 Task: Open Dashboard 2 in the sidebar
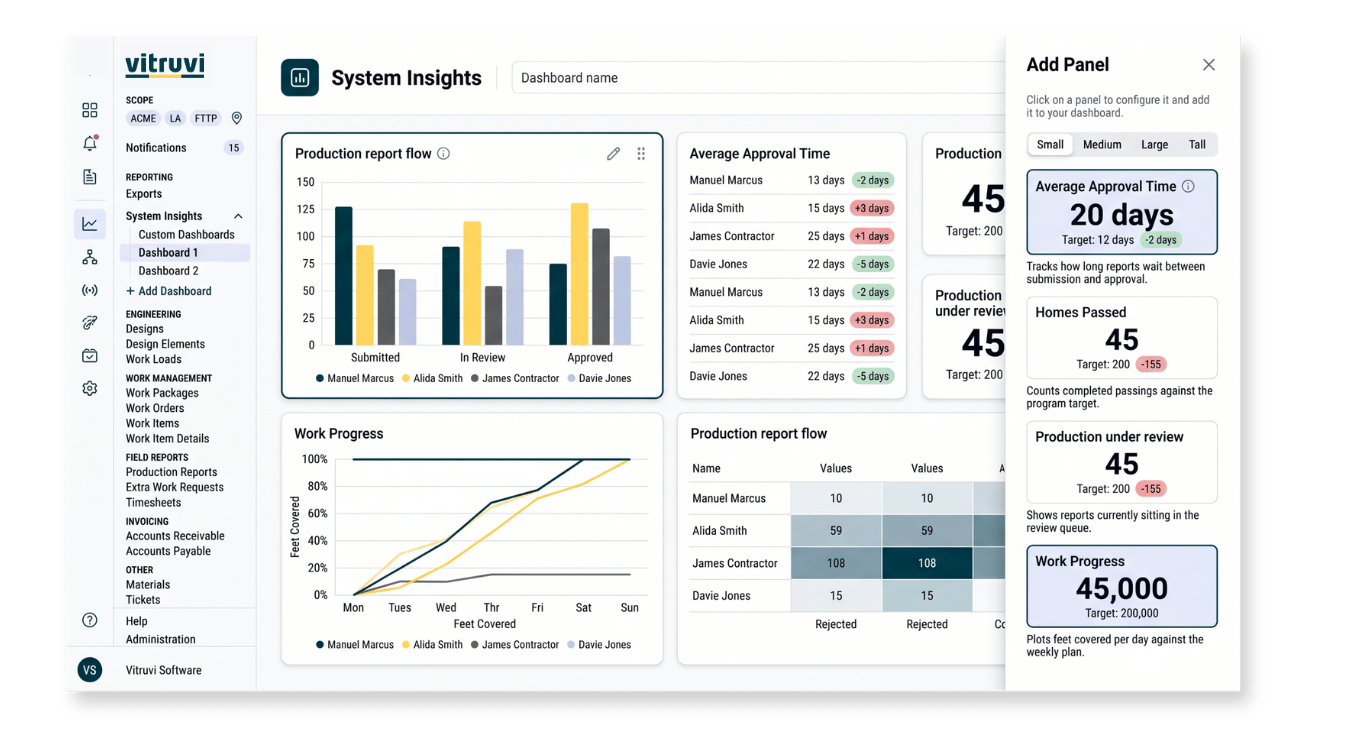pyautogui.click(x=168, y=271)
